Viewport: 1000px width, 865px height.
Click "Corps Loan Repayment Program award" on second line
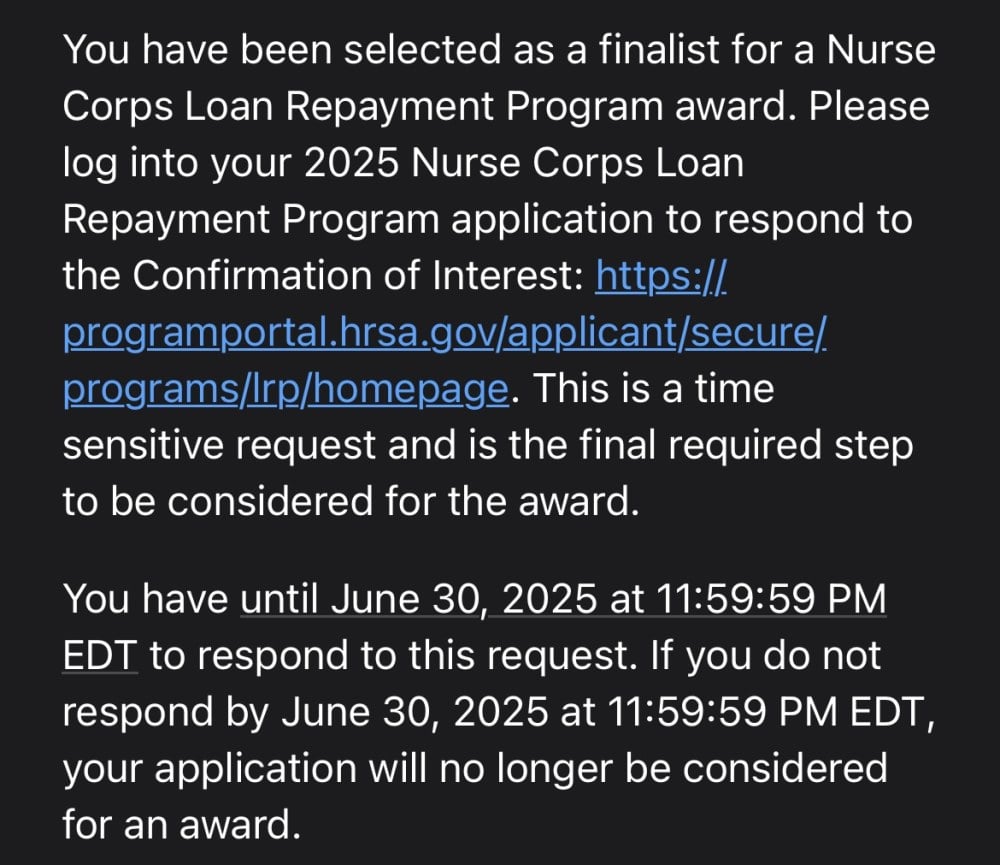(425, 107)
